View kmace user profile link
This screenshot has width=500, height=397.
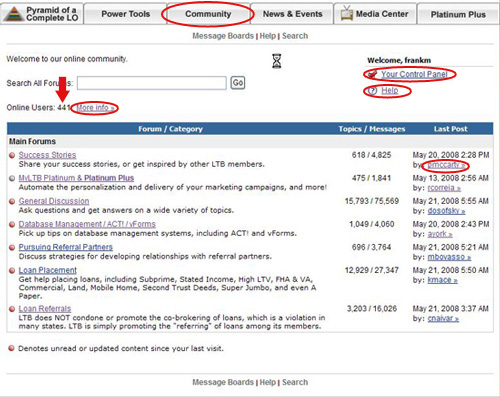point(443,280)
